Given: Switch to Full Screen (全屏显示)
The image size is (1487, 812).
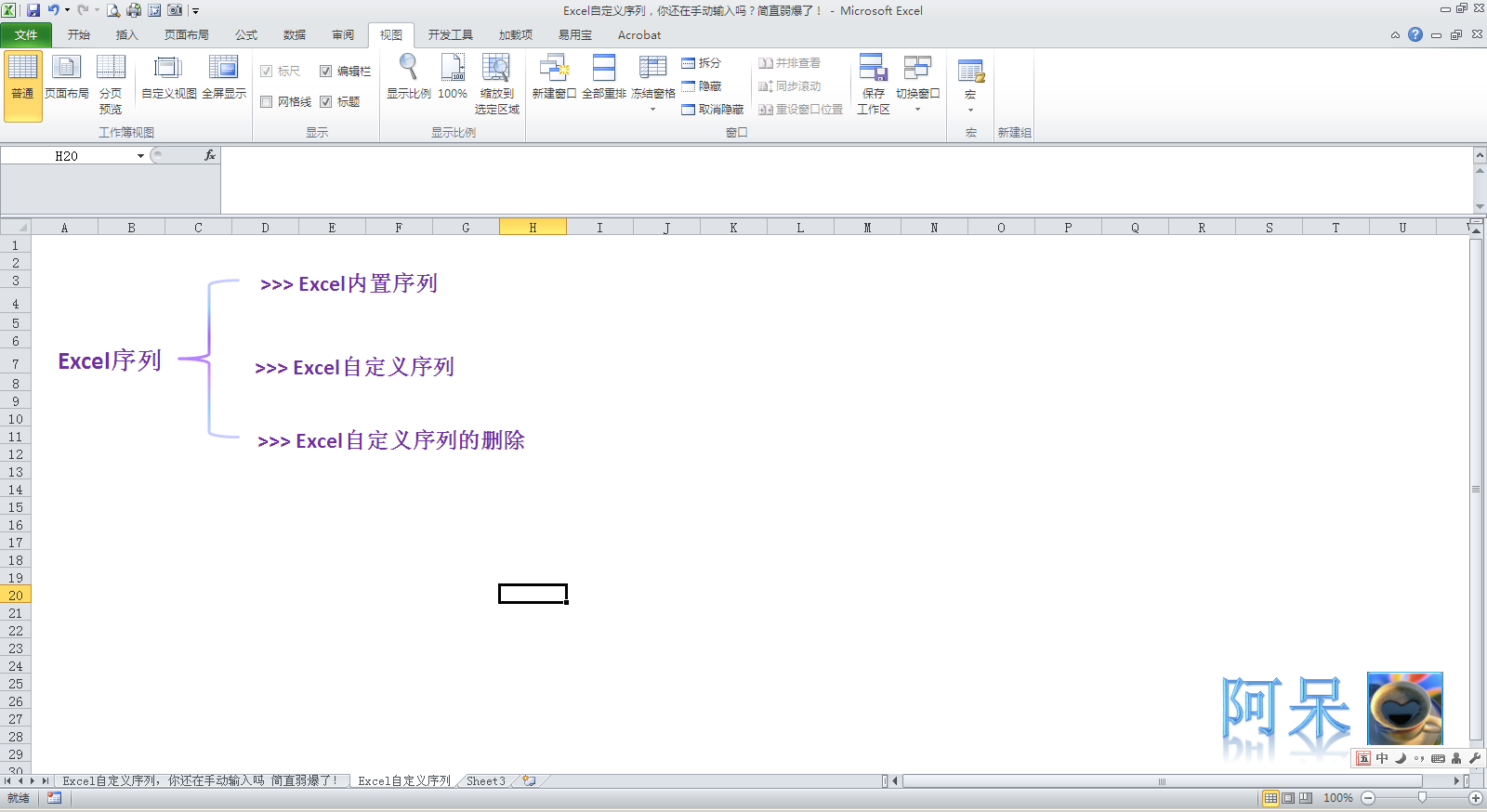Looking at the screenshot, I should tap(224, 78).
